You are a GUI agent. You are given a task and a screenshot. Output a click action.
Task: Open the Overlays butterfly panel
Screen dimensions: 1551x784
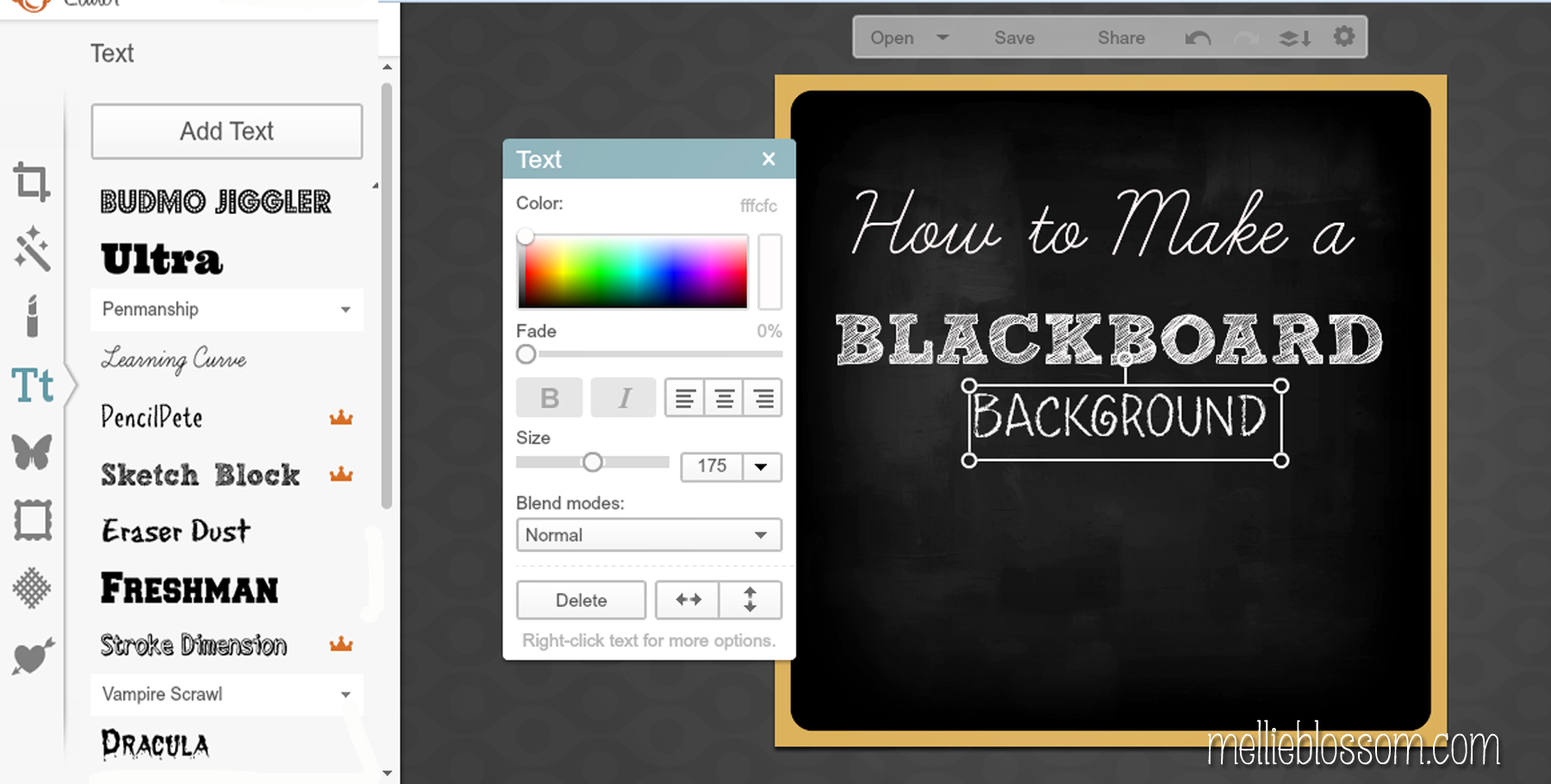tap(32, 452)
